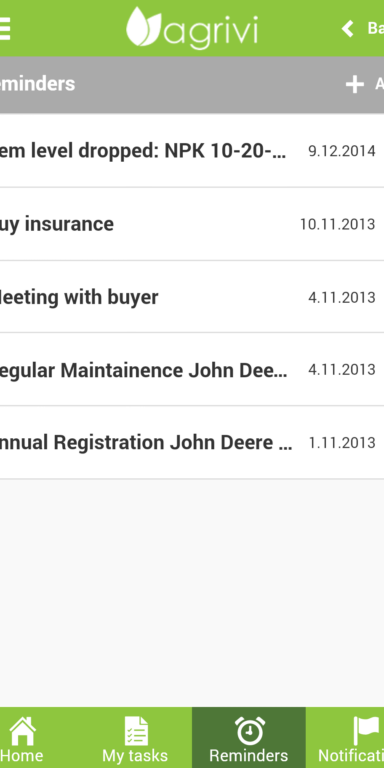
Task: Click the back chevron arrow
Action: [348, 28]
